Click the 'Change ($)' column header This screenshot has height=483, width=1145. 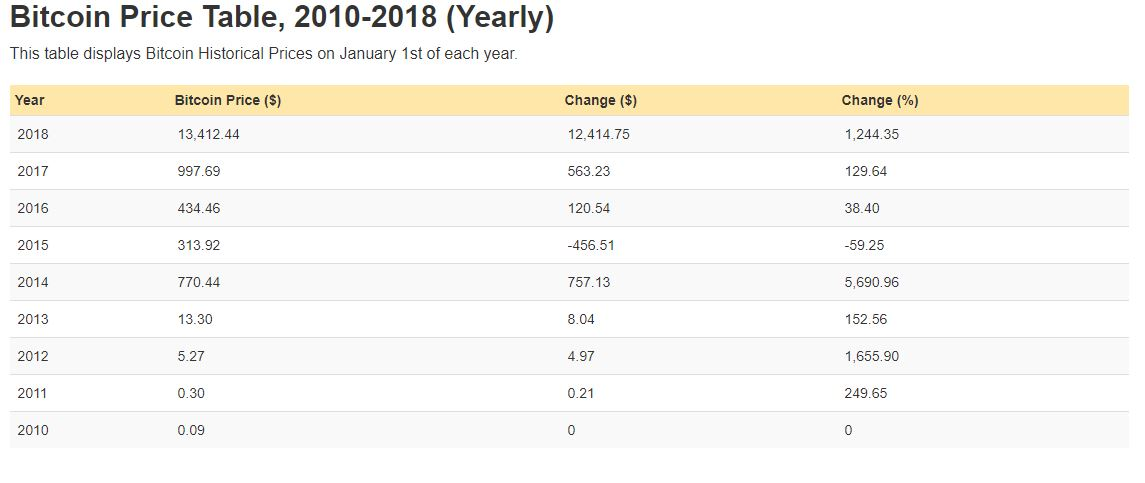(600, 101)
